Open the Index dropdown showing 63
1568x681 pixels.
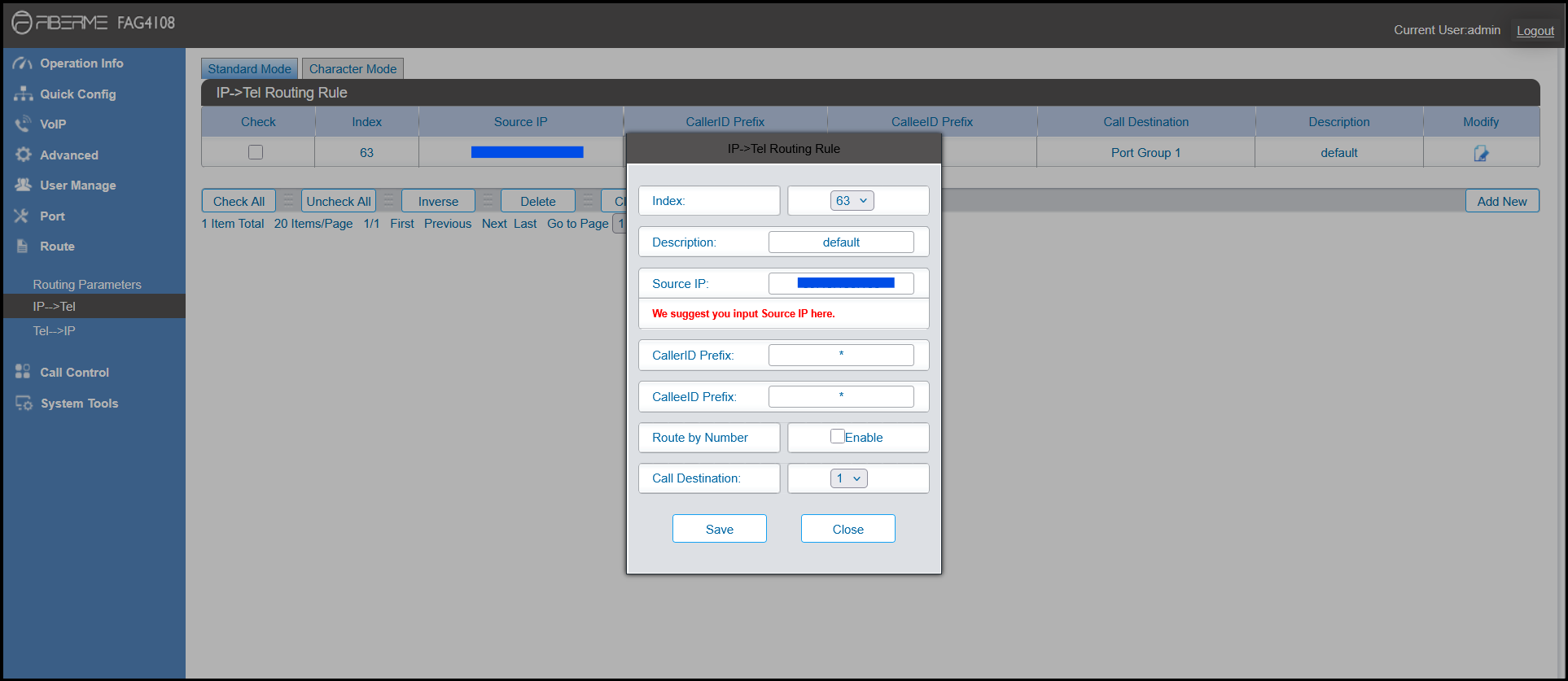[x=852, y=201]
